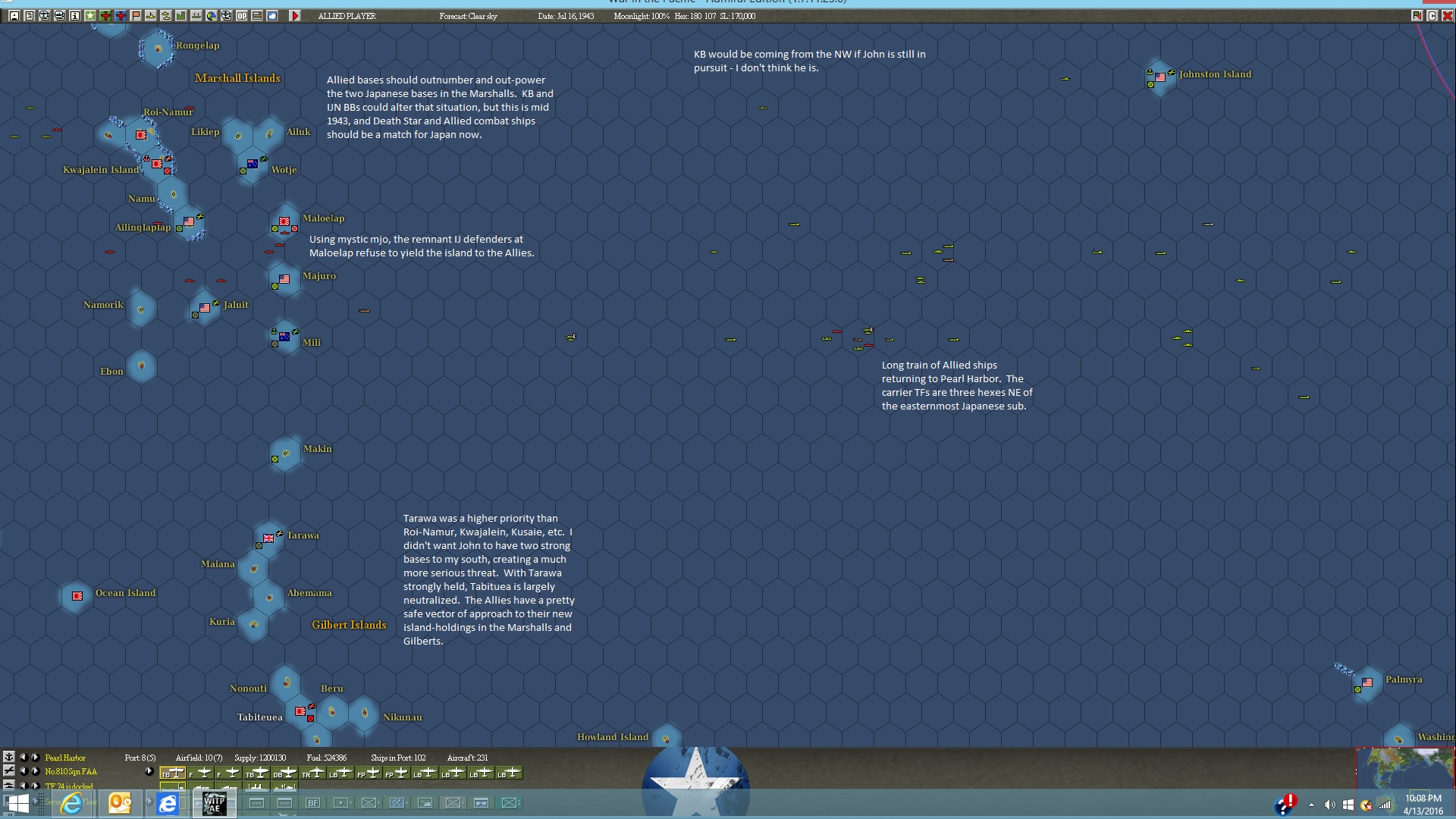
Task: Click the double yellow aircraft toolbar icon
Action: [x=166, y=16]
